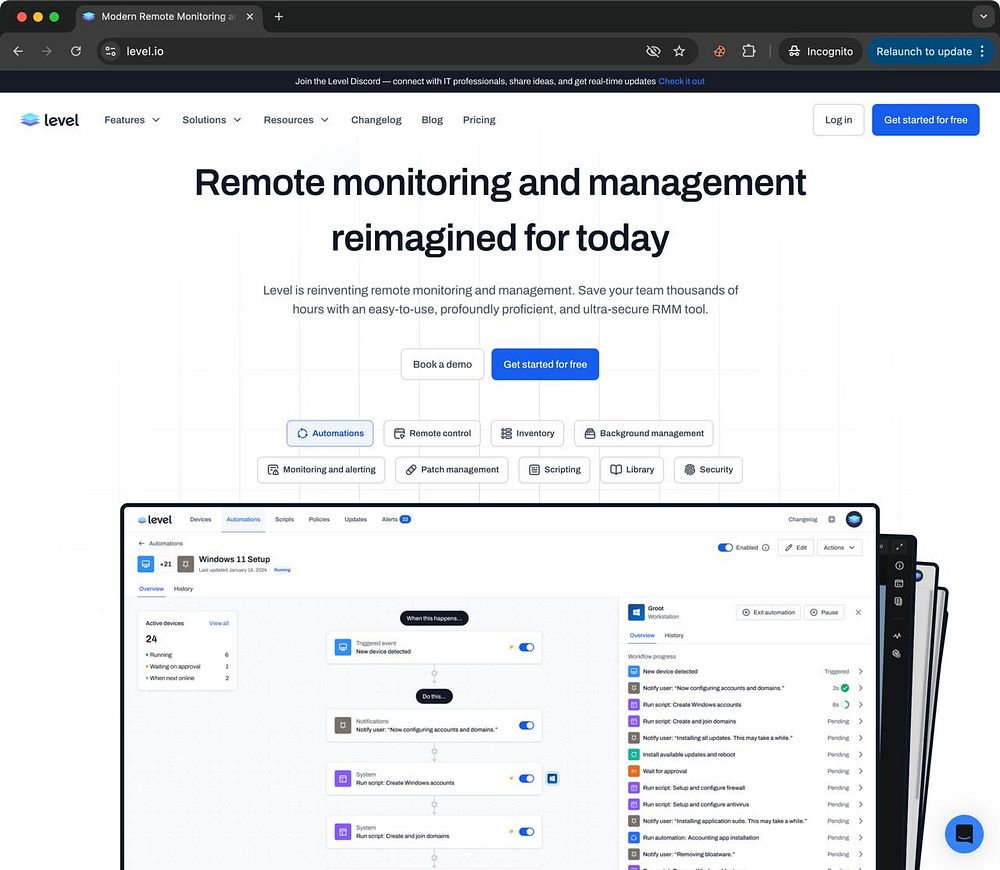
Task: Select the Monitoring and alerting tab
Action: pyautogui.click(x=321, y=469)
